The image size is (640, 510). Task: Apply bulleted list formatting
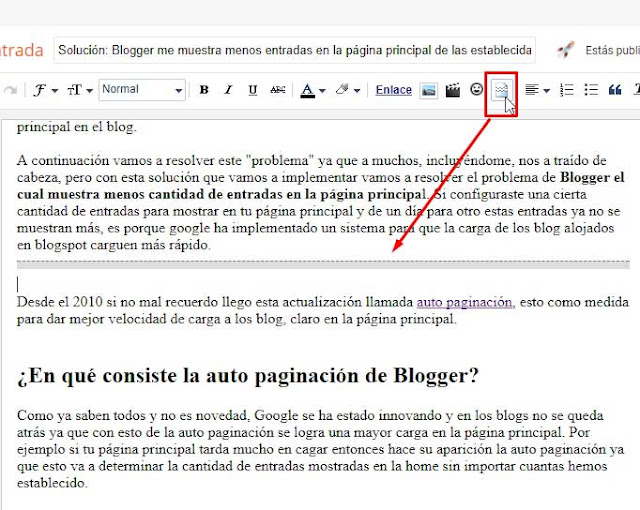tap(591, 90)
